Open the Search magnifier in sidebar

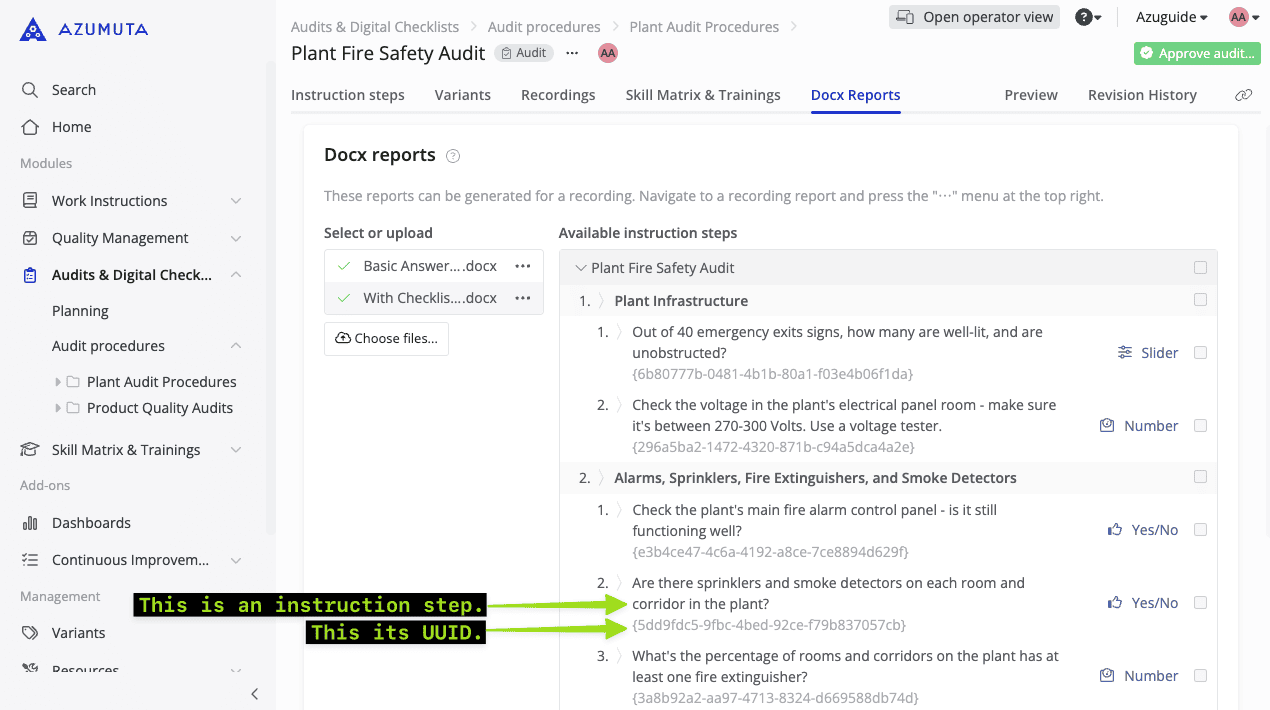[x=30, y=90]
